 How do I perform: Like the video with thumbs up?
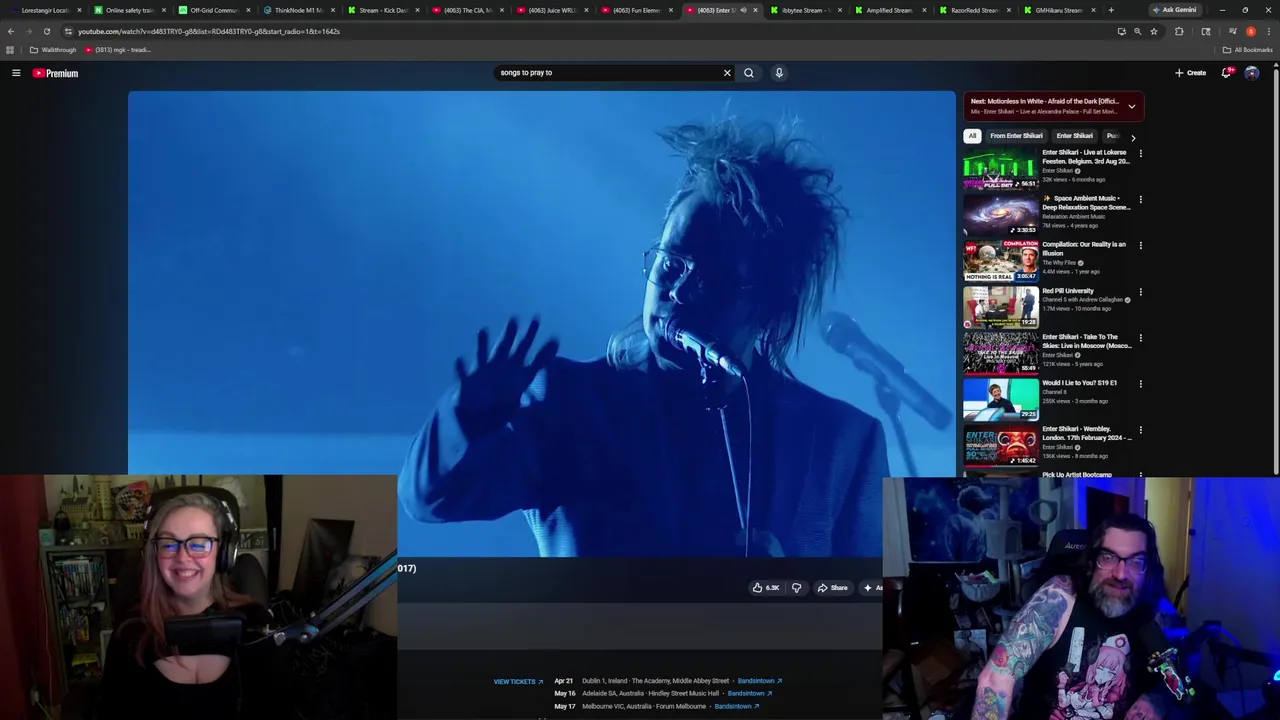coord(766,588)
